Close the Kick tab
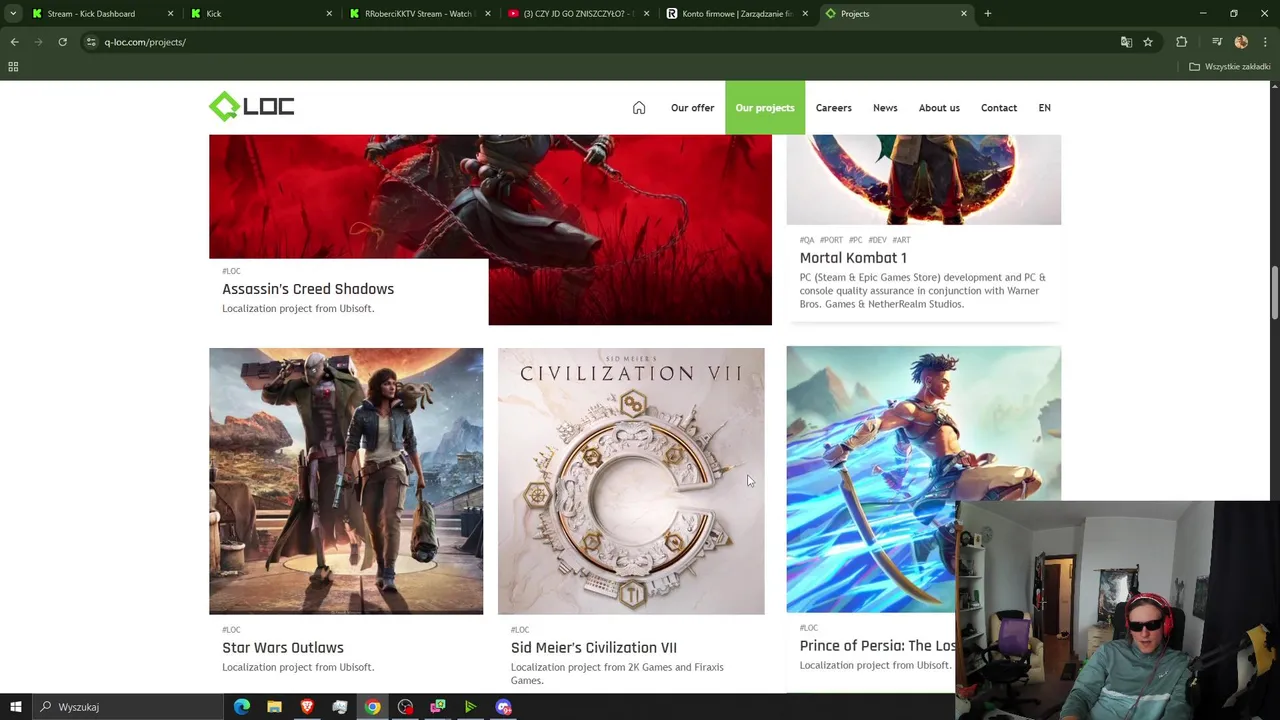This screenshot has width=1280, height=720. 329,14
